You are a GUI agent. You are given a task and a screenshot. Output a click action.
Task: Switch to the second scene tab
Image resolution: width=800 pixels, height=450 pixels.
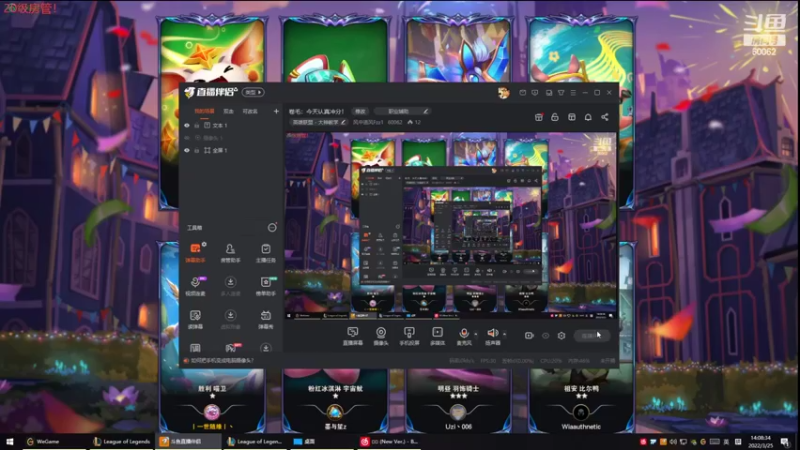(x=228, y=111)
